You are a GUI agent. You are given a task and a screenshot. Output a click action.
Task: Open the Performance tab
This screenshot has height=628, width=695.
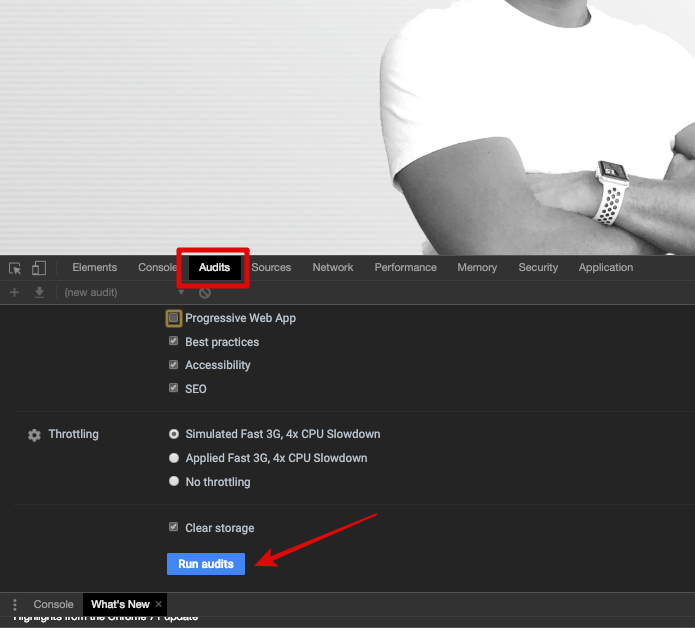pos(405,267)
